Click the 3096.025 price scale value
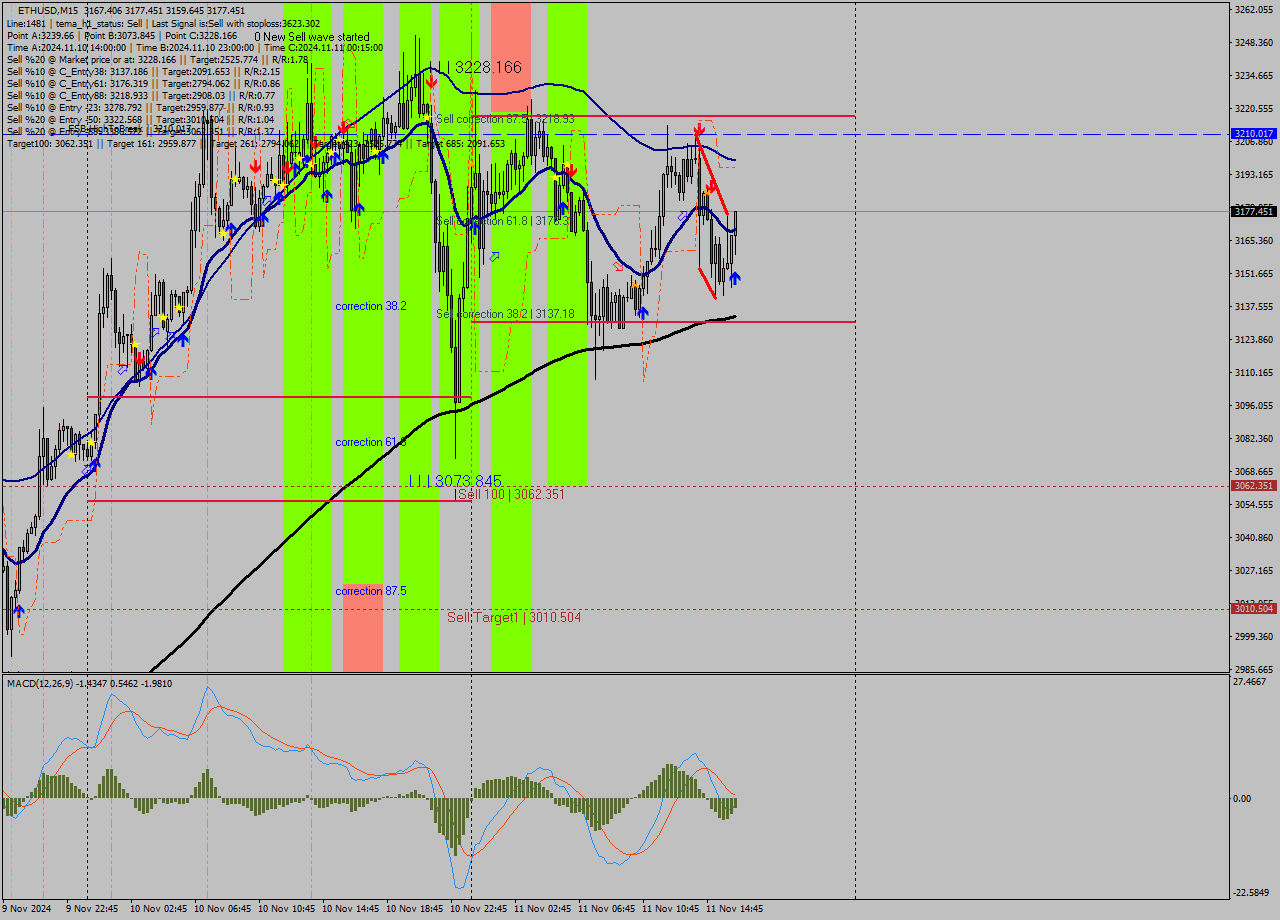 click(x=1253, y=405)
